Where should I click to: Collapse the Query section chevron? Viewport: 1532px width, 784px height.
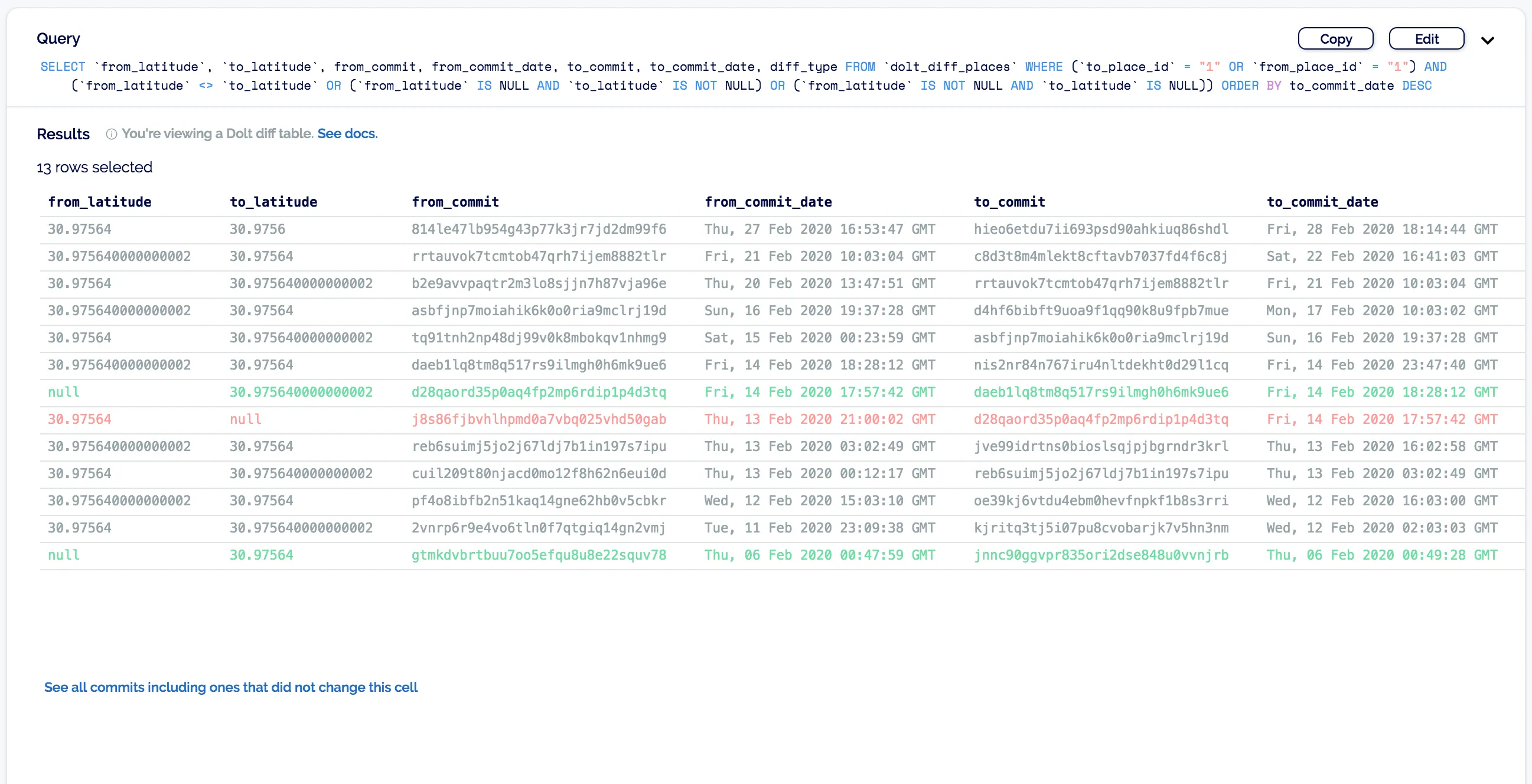pos(1487,40)
